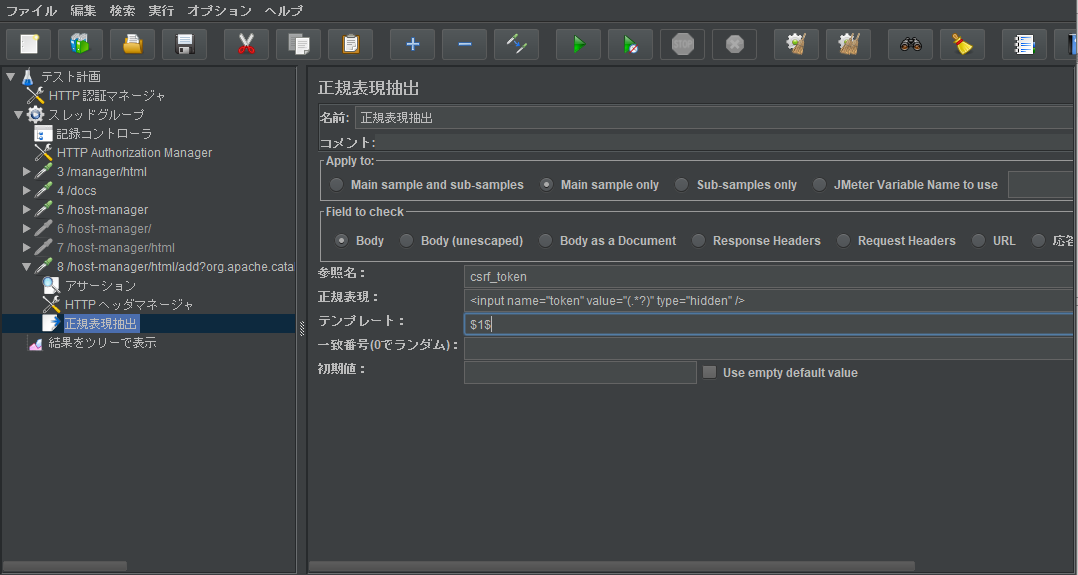Collapse the スレッドグループ node
1078x575 pixels.
[x=19, y=114]
